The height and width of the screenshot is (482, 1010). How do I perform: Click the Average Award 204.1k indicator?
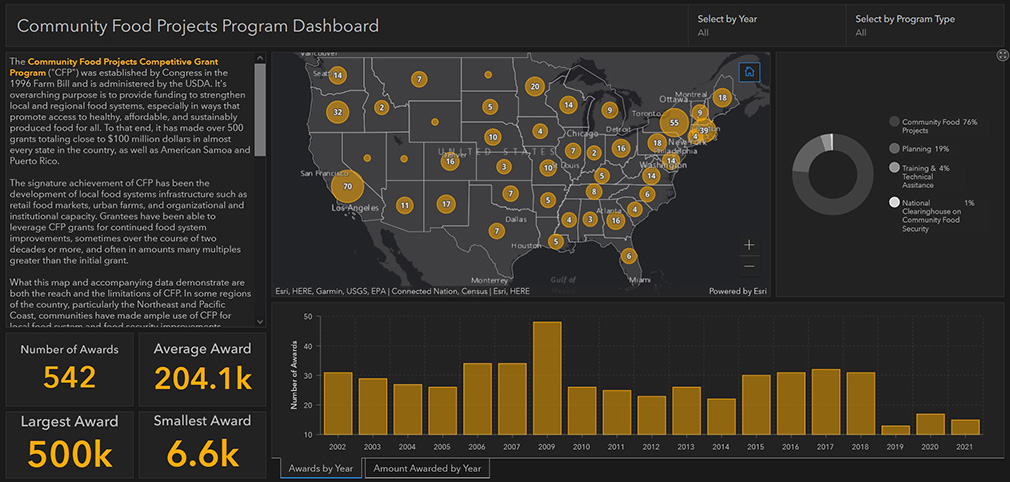coord(202,369)
